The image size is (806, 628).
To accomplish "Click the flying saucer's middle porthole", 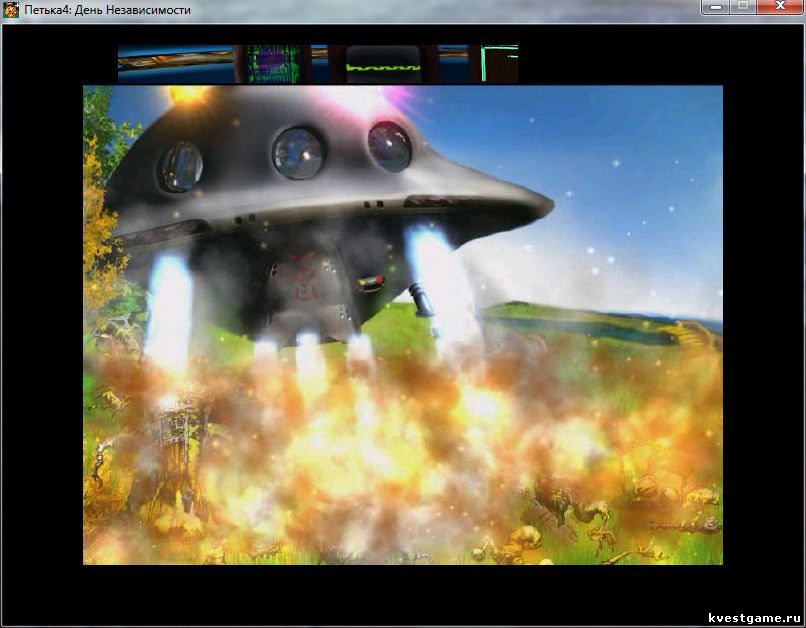I will click(x=298, y=153).
